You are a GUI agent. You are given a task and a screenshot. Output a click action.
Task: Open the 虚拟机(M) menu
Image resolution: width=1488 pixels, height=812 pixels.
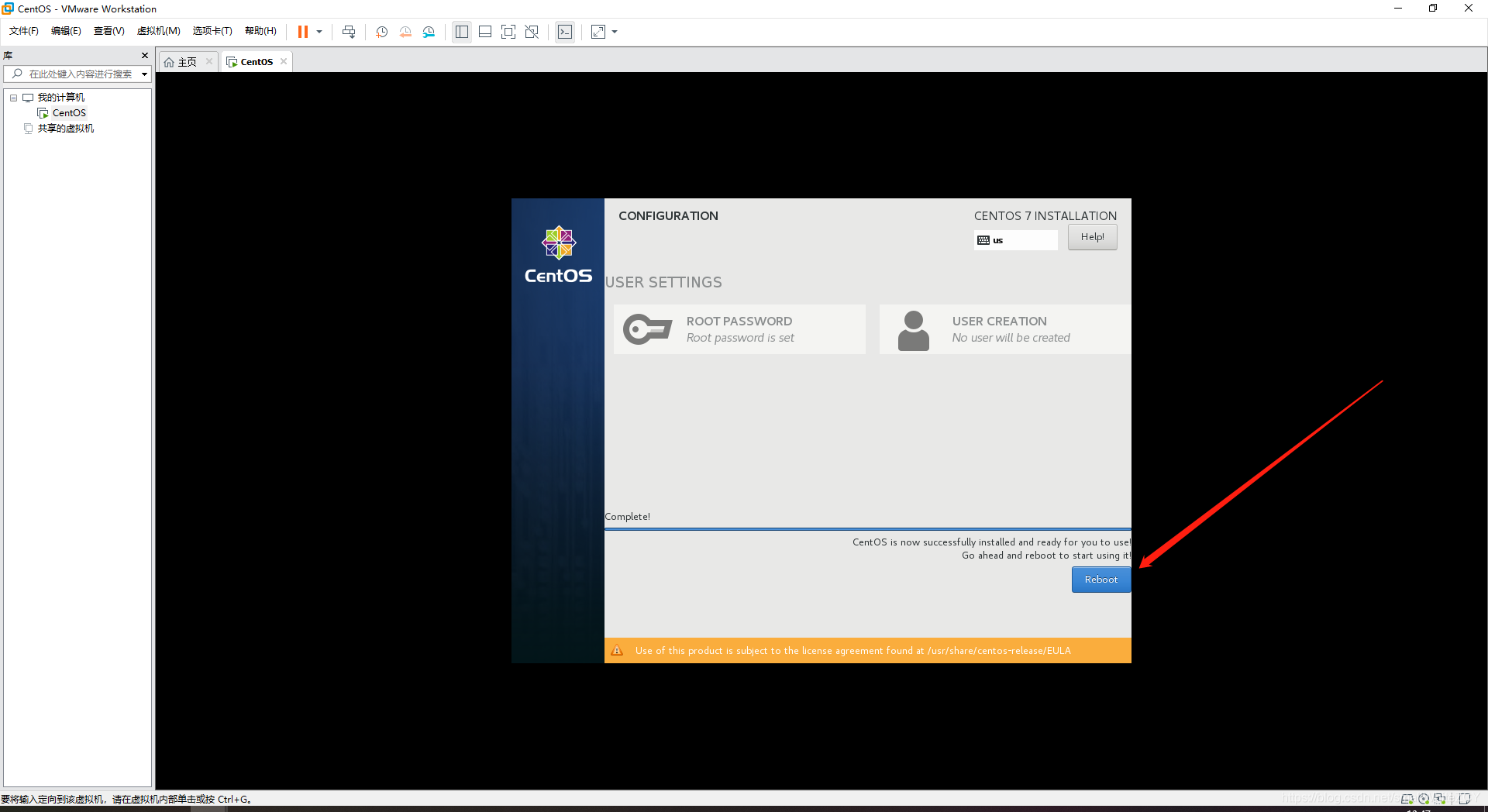coord(159,31)
